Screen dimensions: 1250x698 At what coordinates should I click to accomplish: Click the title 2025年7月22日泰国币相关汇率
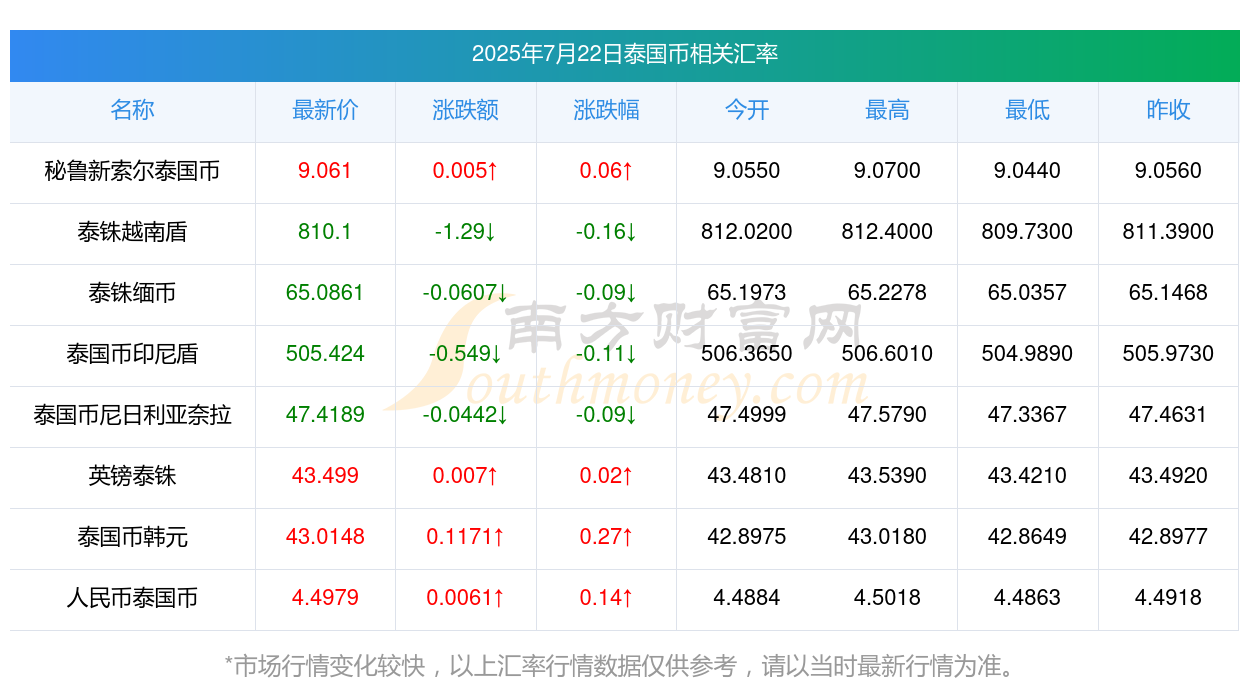pos(625,54)
